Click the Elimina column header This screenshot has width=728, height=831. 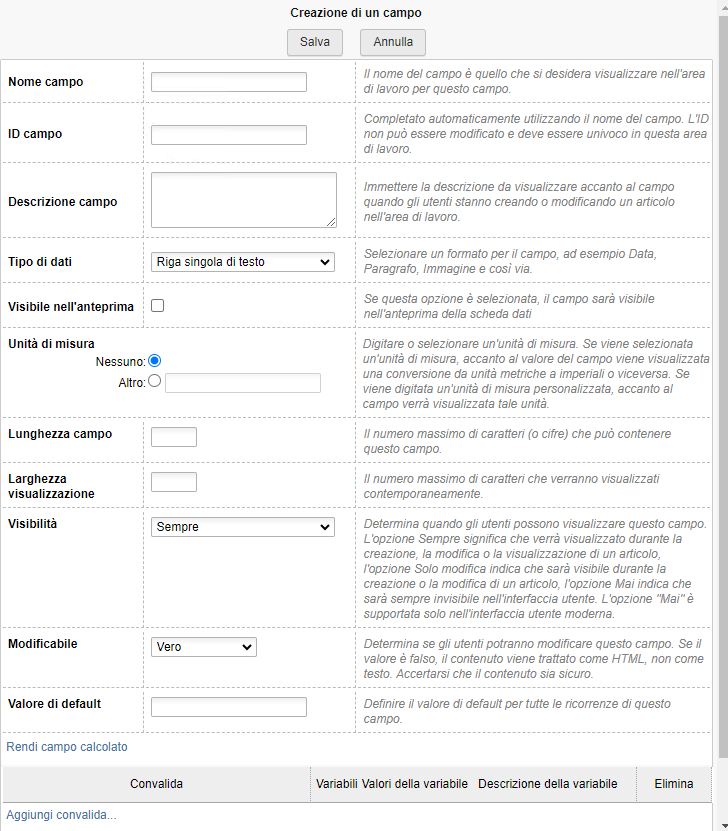(674, 783)
